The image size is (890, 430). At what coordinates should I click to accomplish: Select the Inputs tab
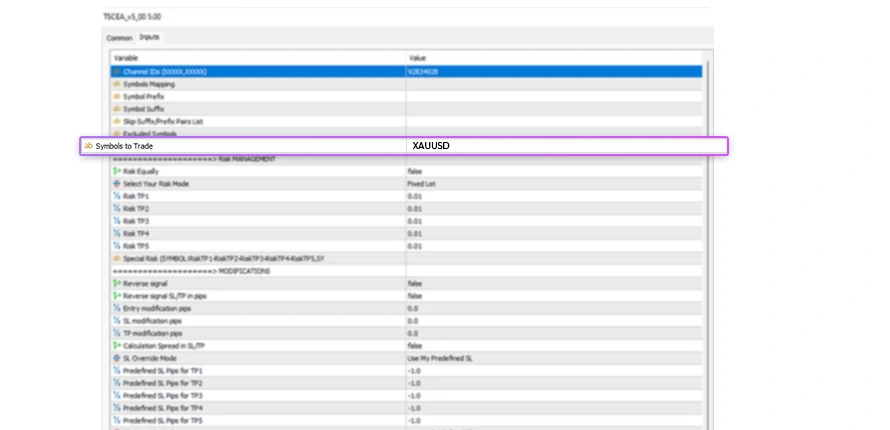[x=149, y=37]
